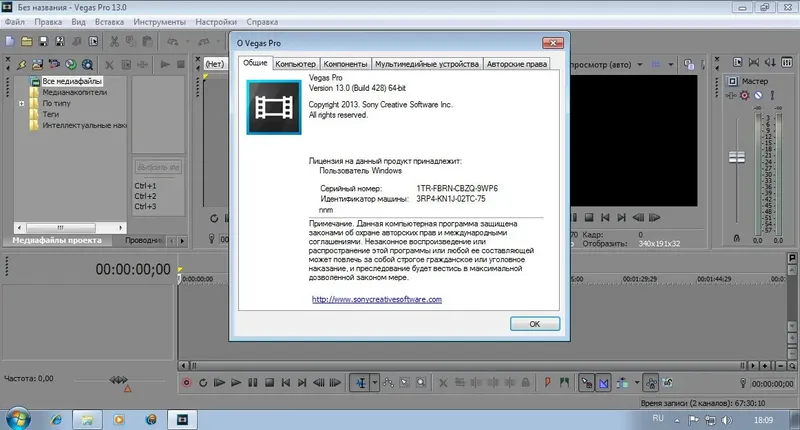Save the project with the floppy disk icon

pyautogui.click(x=43, y=41)
